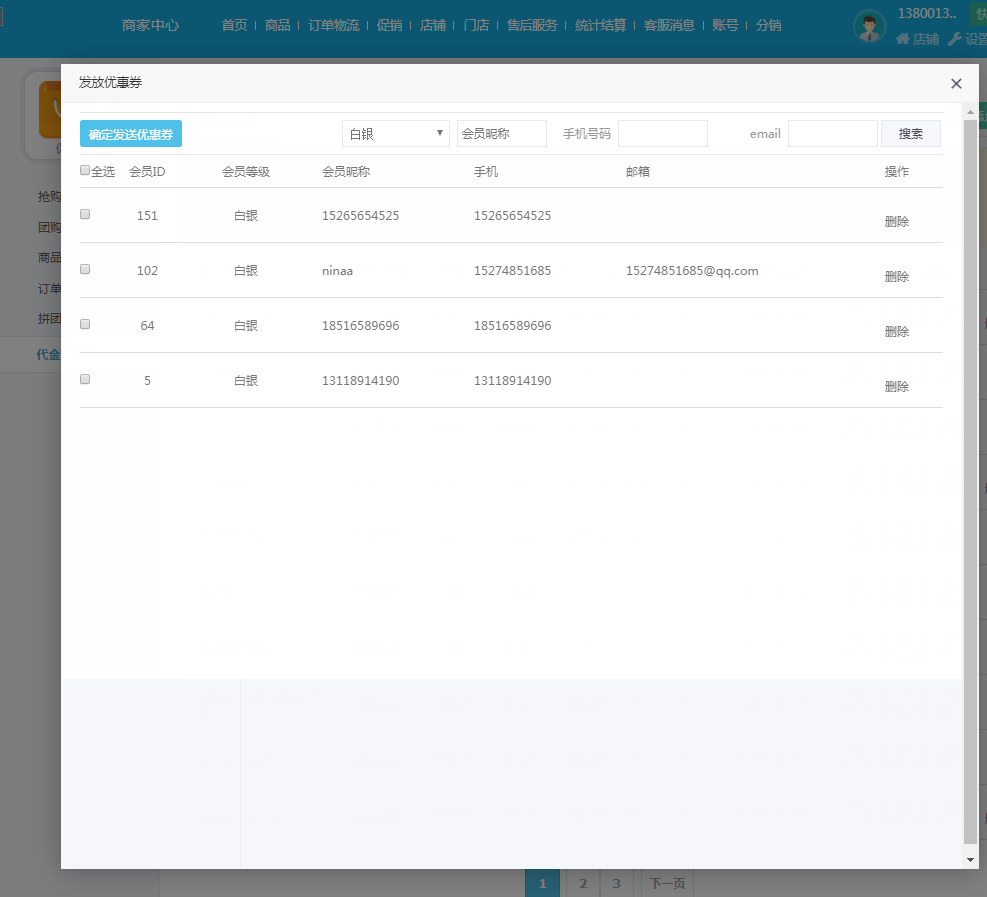The height and width of the screenshot is (897, 987).
Task: Click 确定发送优惠券 button
Action: tap(131, 134)
